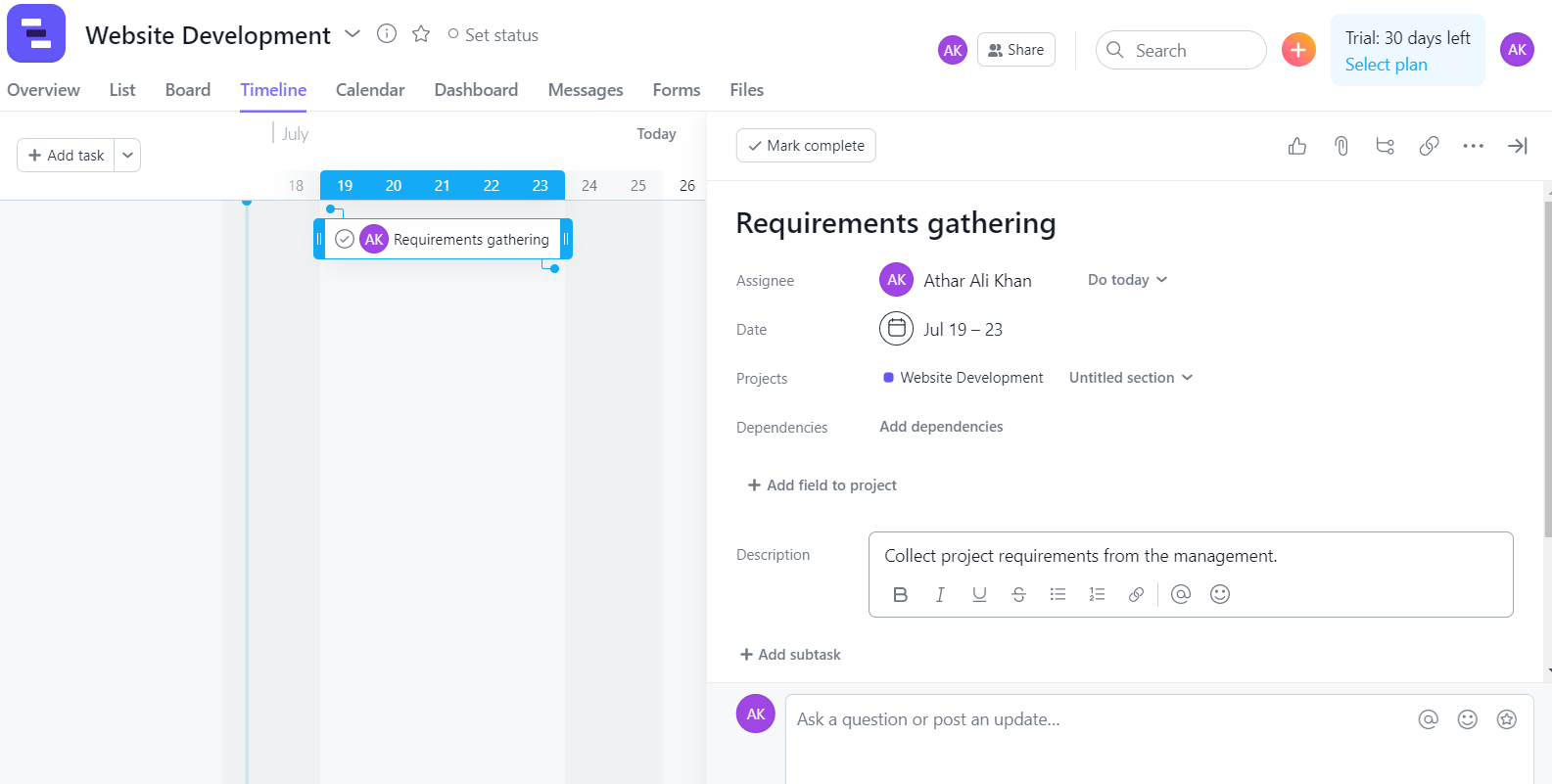Image resolution: width=1552 pixels, height=784 pixels.
Task: Apply italic formatting in description
Action: point(940,594)
